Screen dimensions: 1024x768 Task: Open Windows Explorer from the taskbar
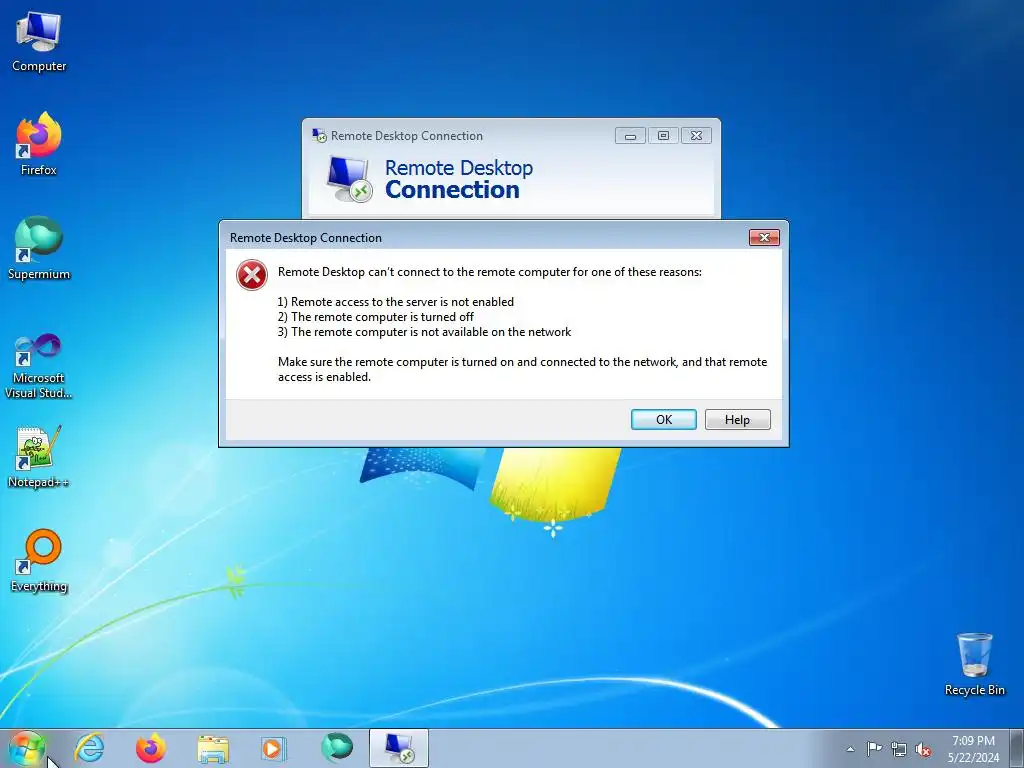[213, 749]
